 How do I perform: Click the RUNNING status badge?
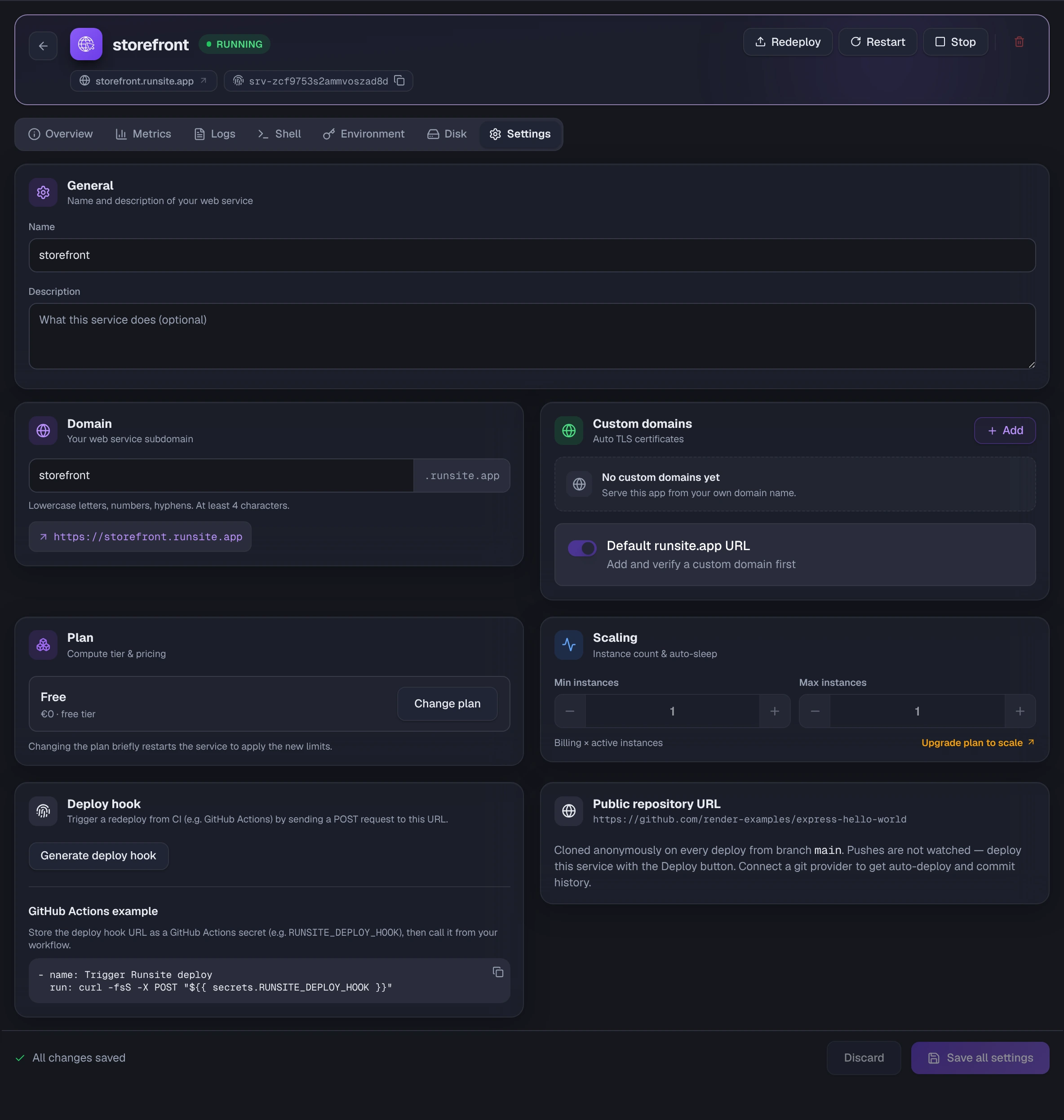click(x=234, y=44)
